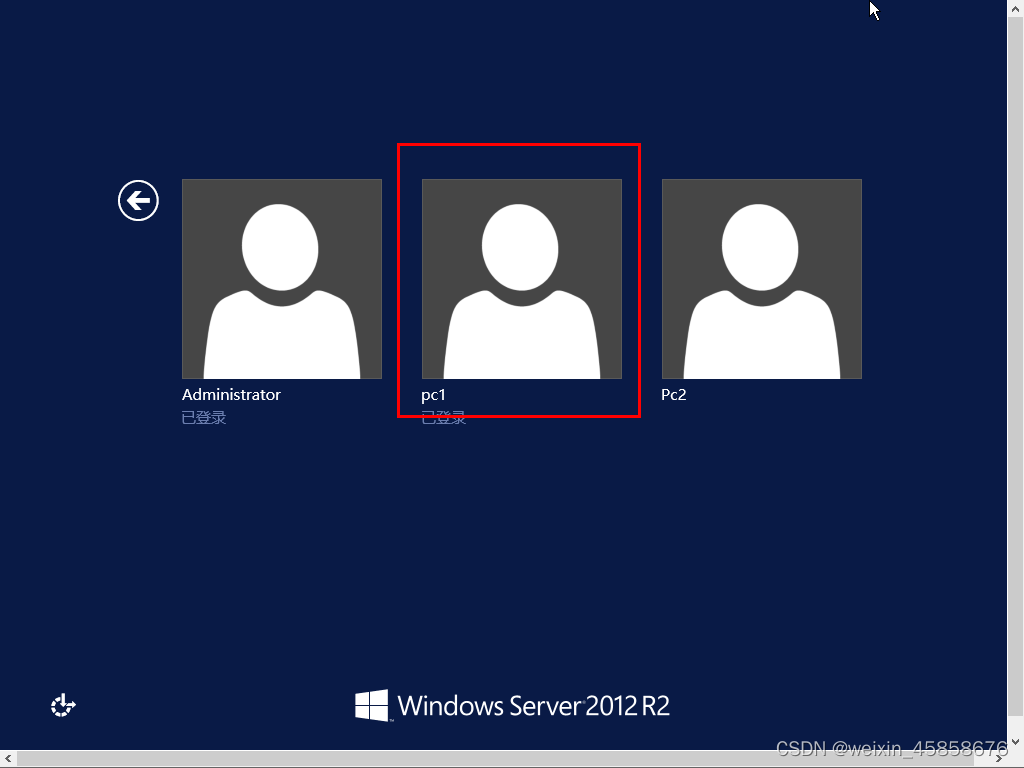Click the scroll left arrow

pos(8,759)
